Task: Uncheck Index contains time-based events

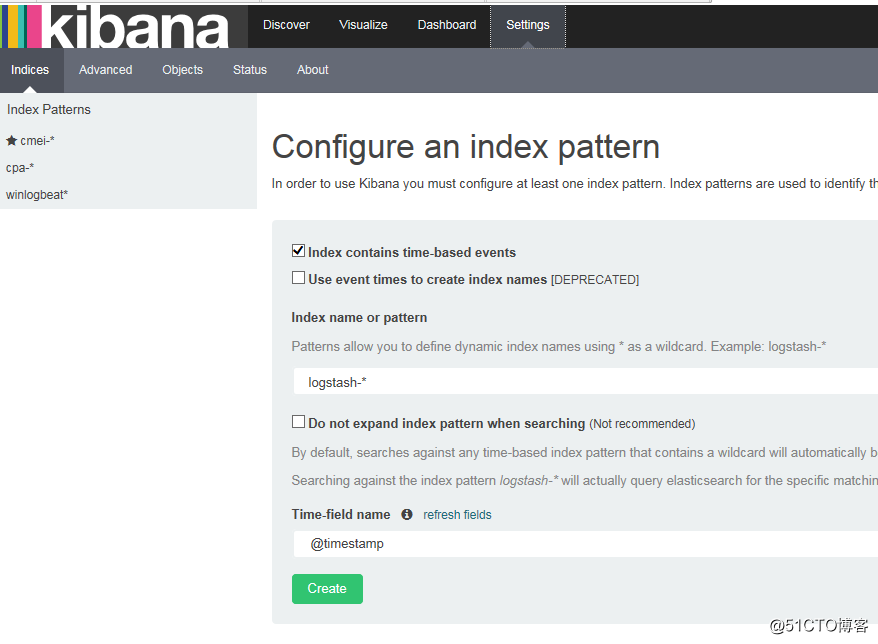Action: (298, 251)
